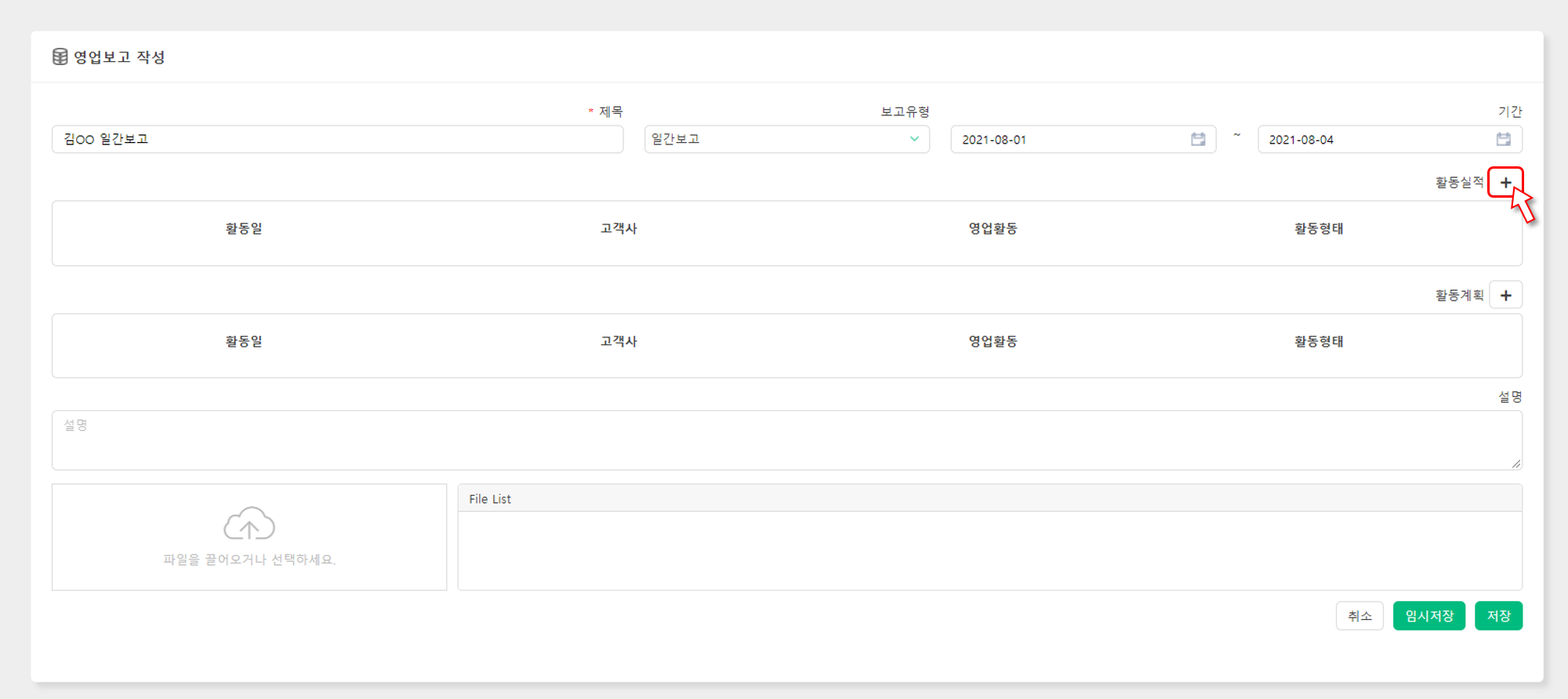Add a row with the 활동계획 plus button

click(1505, 296)
